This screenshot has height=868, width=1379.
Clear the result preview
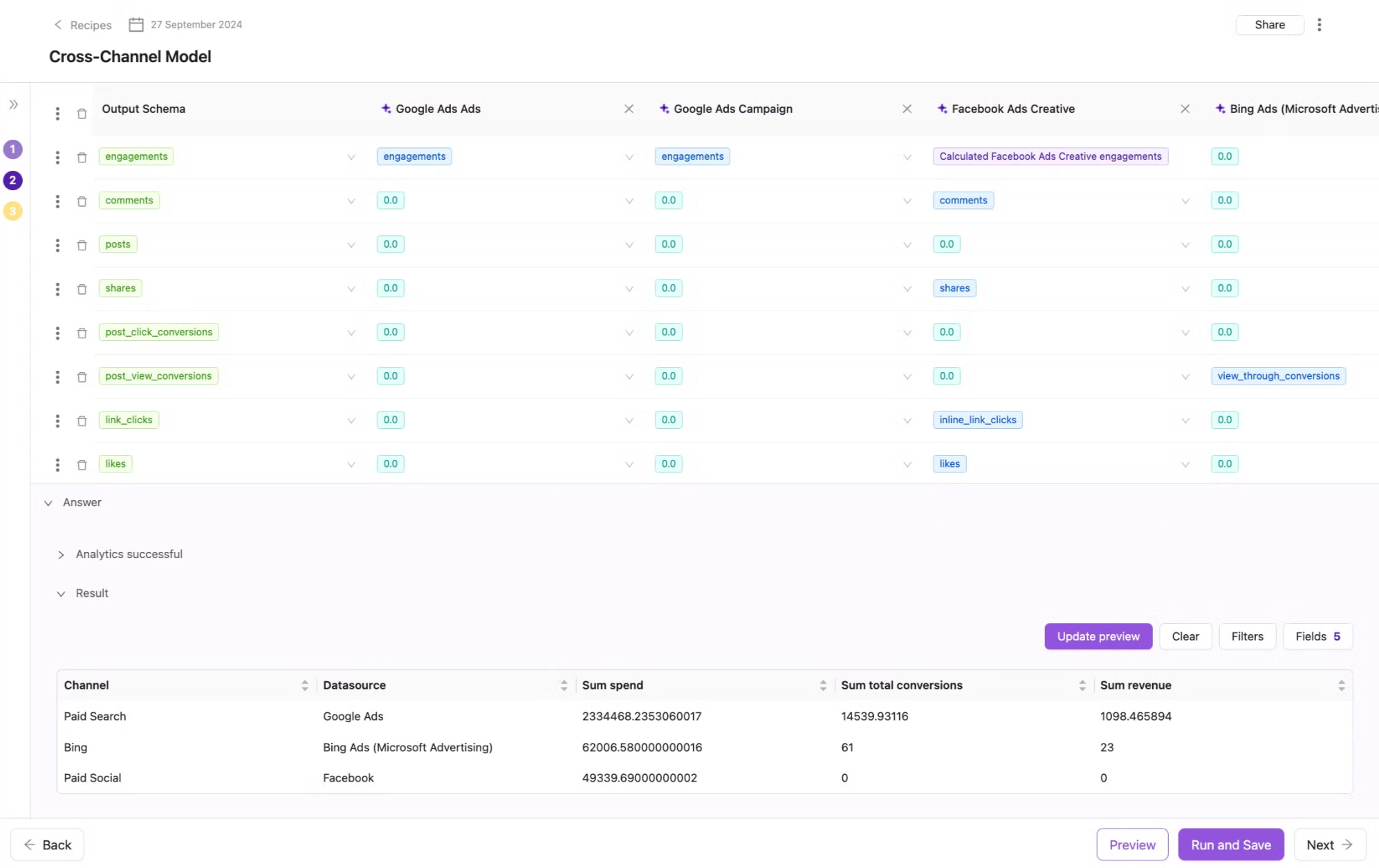coord(1185,636)
